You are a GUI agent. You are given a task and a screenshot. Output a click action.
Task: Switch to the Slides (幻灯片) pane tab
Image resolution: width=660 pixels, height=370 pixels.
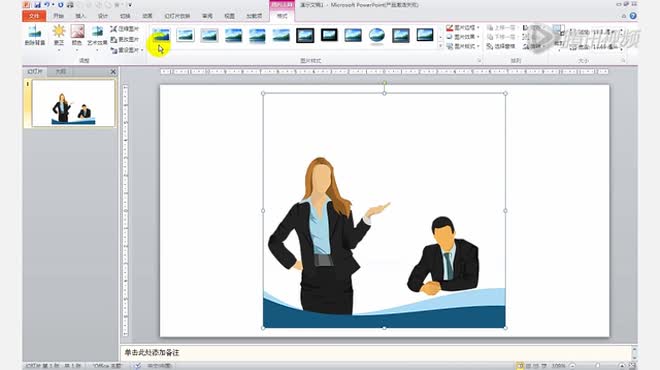click(35, 72)
